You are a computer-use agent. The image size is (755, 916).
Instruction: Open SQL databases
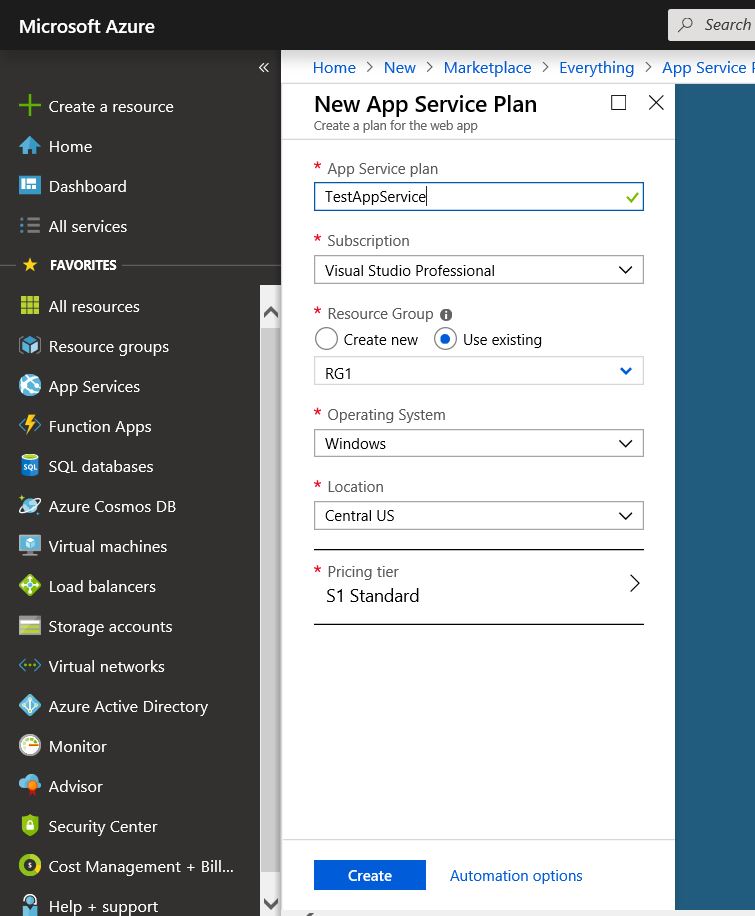point(100,466)
